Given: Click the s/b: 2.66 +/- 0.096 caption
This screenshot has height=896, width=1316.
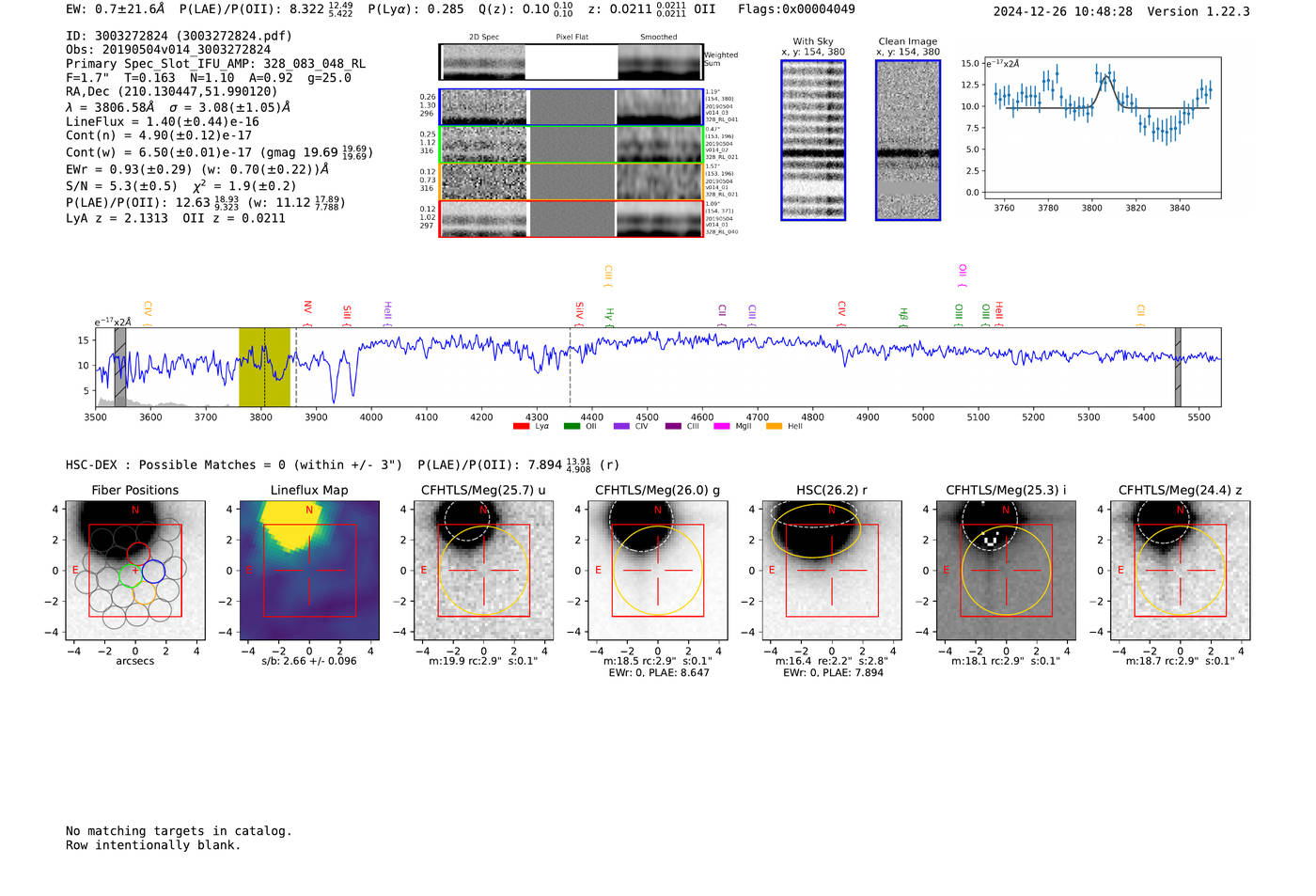Looking at the screenshot, I should [309, 661].
